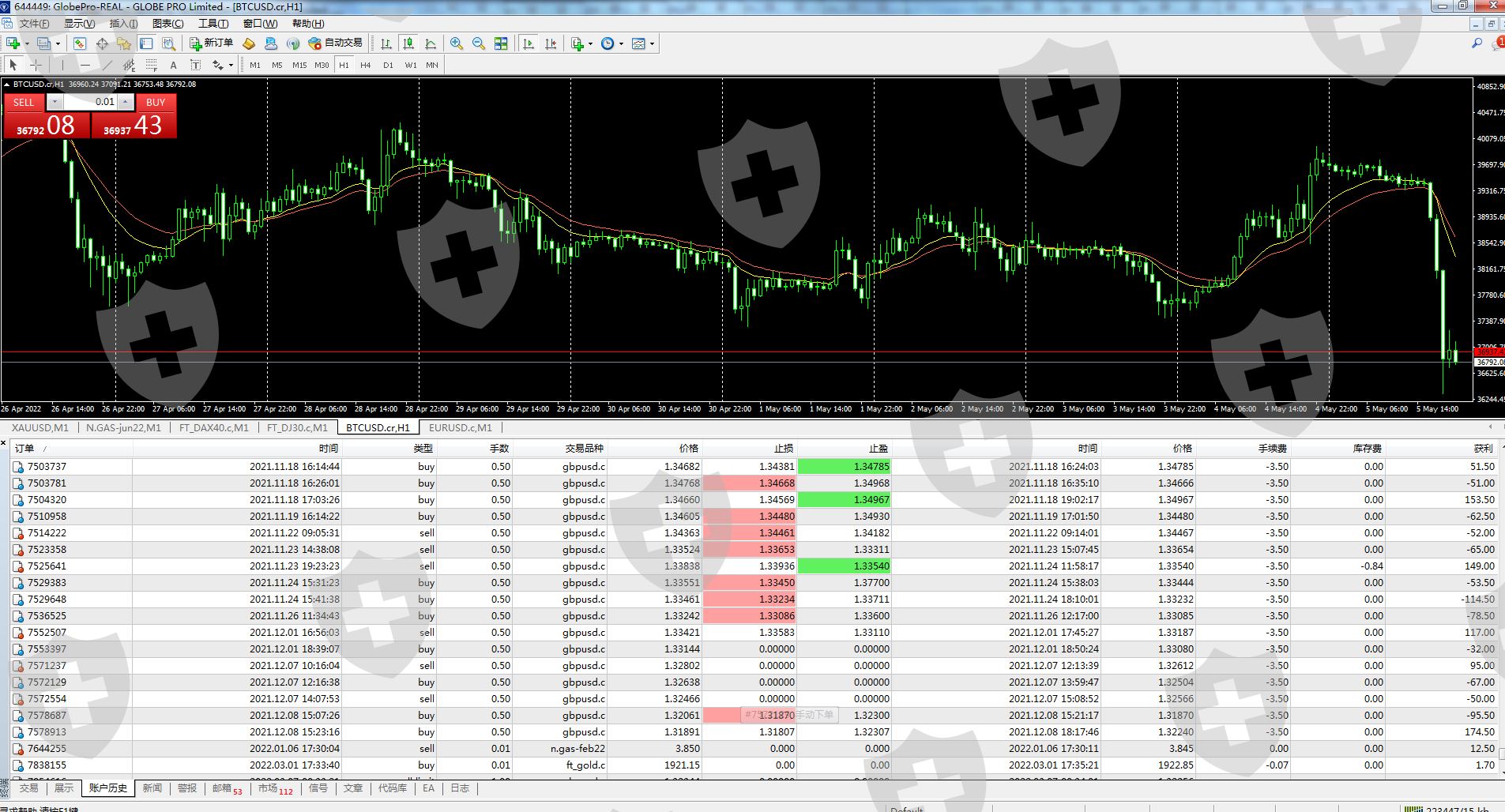Image resolution: width=1505 pixels, height=812 pixels.
Task: Select the Fibonacci retracement tool
Action: pos(151,65)
